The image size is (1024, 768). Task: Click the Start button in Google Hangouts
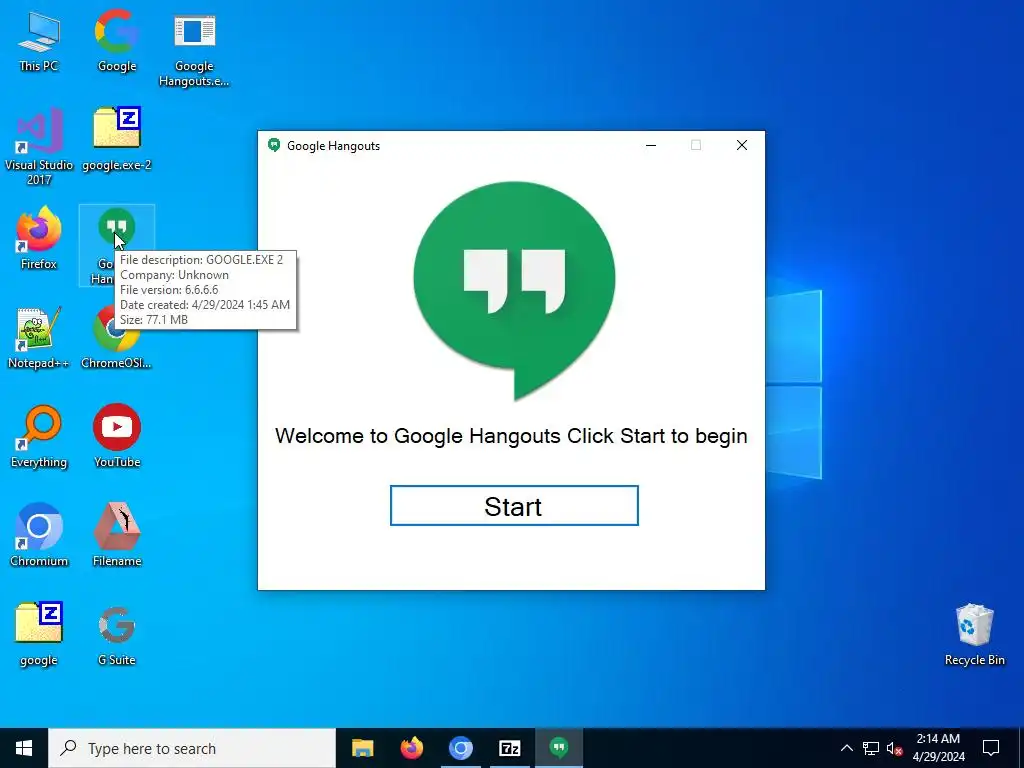[514, 505]
